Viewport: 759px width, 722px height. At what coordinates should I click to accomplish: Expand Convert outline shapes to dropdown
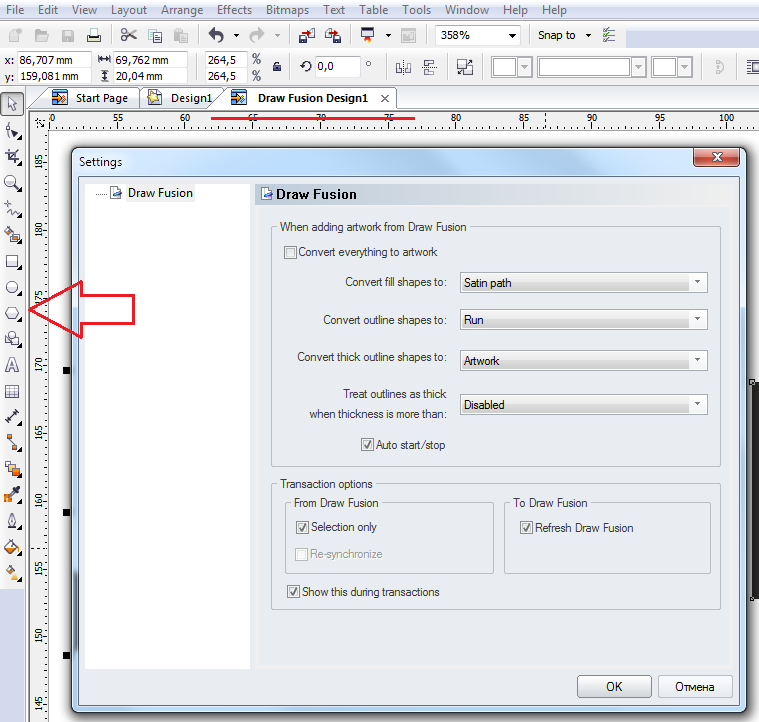[x=583, y=321]
